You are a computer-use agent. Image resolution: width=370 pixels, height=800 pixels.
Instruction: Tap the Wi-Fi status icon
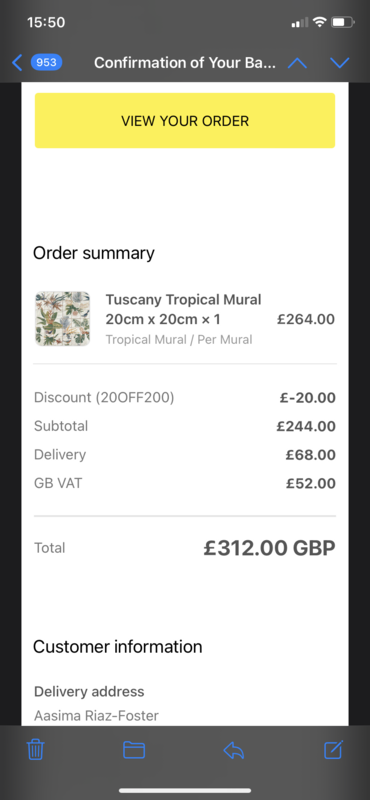point(319,22)
